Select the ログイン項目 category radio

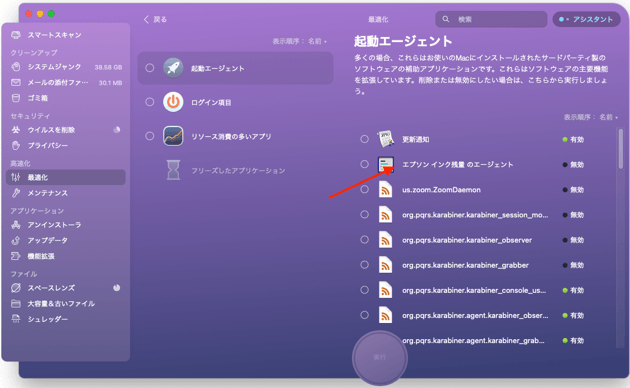(x=149, y=102)
